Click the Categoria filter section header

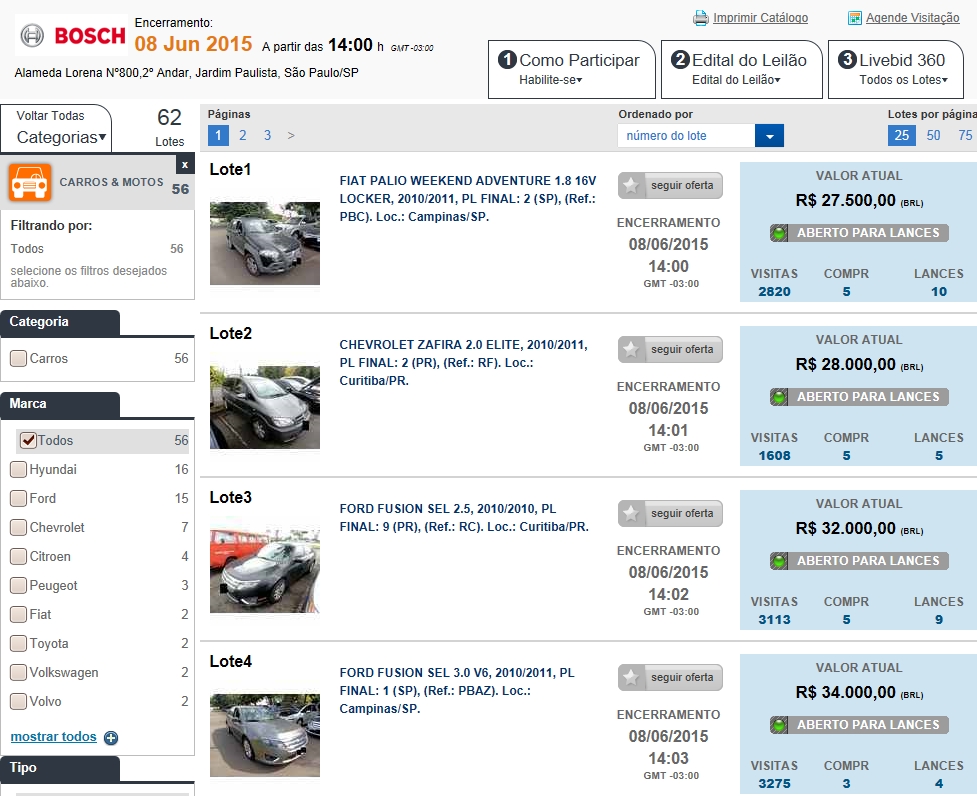point(60,322)
